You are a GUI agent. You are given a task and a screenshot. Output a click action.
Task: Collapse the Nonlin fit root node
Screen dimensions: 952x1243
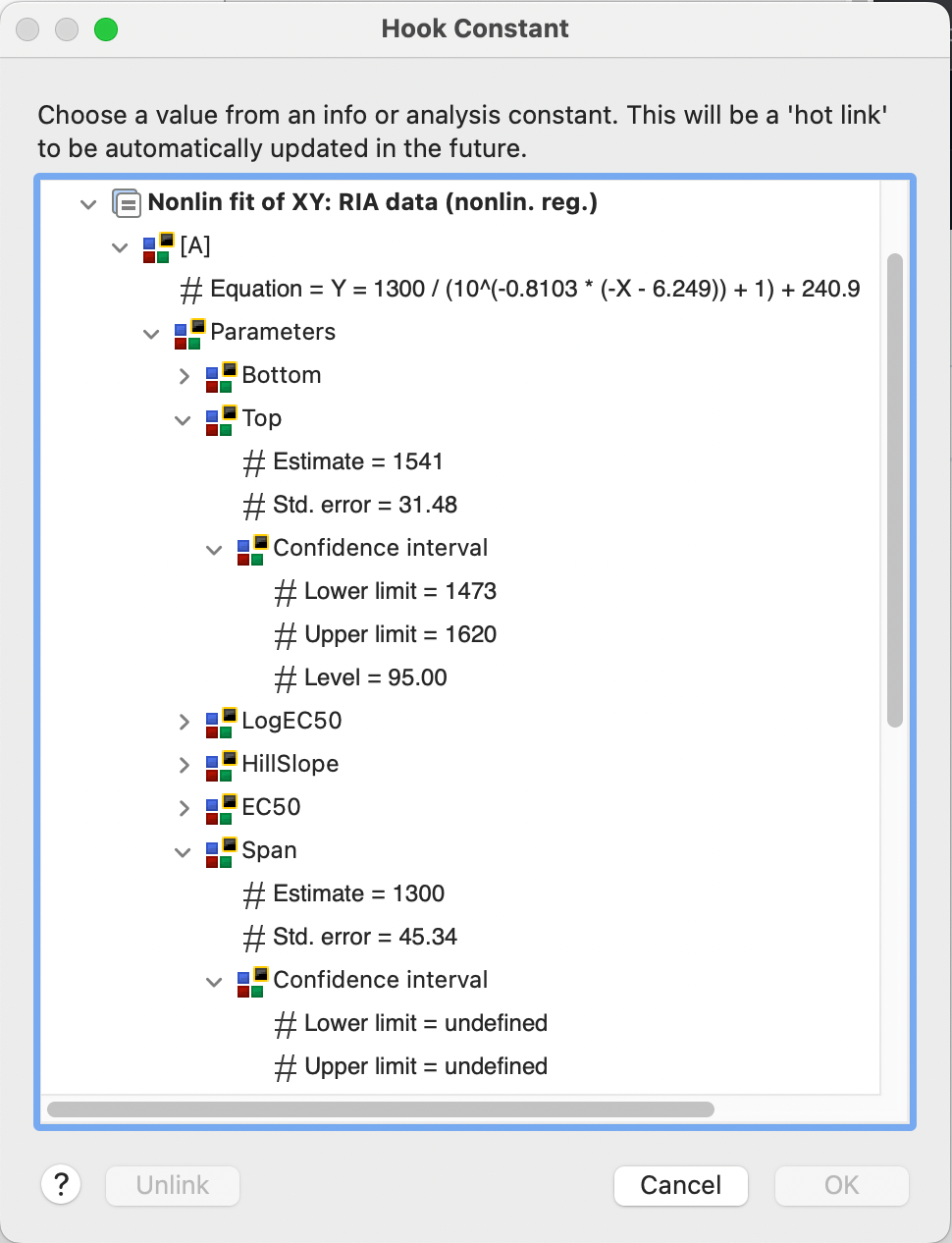click(88, 203)
